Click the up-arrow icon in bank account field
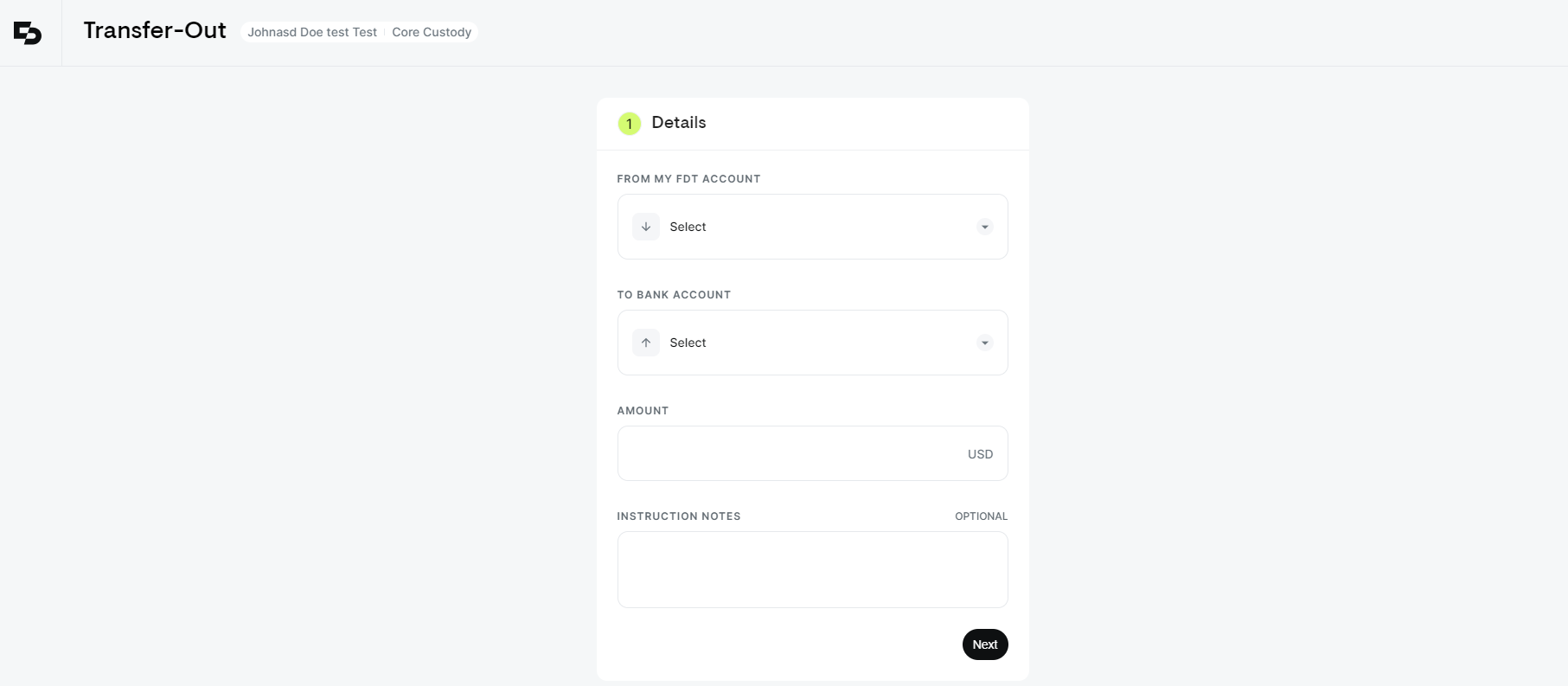 point(646,343)
